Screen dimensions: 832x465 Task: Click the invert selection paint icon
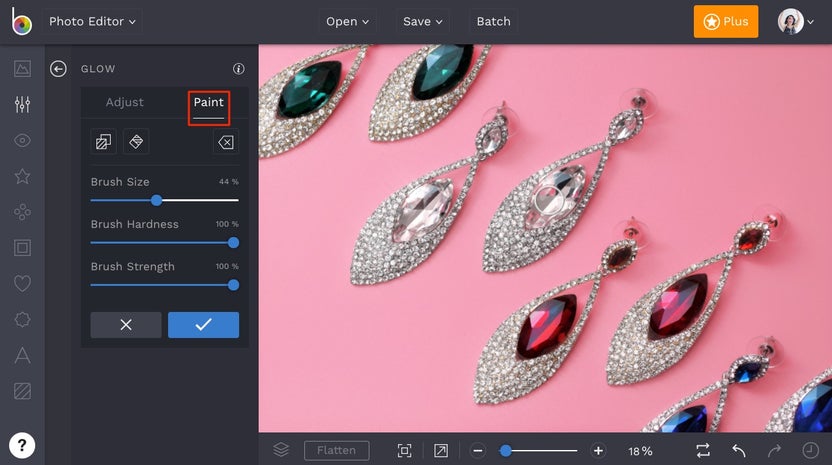click(103, 142)
